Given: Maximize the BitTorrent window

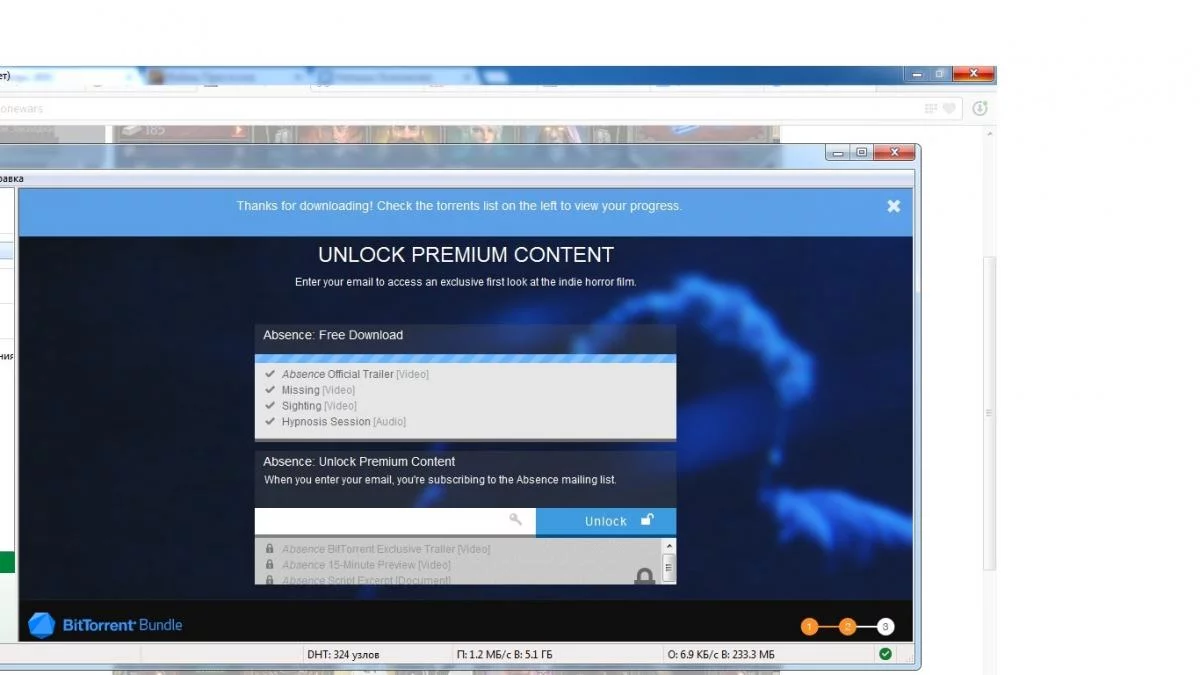Looking at the screenshot, I should pyautogui.click(x=861, y=152).
